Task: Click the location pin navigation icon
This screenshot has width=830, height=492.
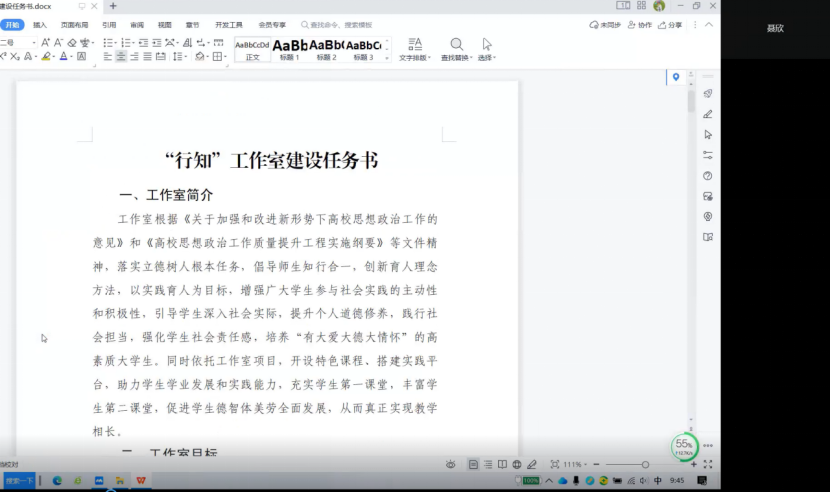Action: [x=676, y=77]
